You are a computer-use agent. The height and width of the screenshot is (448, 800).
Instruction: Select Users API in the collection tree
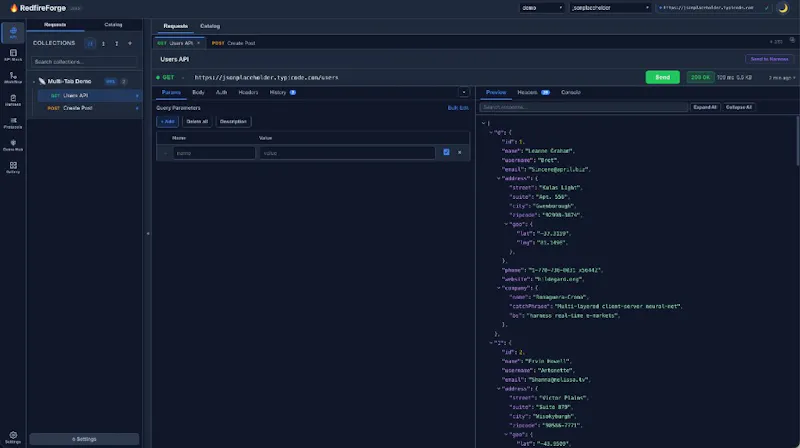pyautogui.click(x=89, y=95)
